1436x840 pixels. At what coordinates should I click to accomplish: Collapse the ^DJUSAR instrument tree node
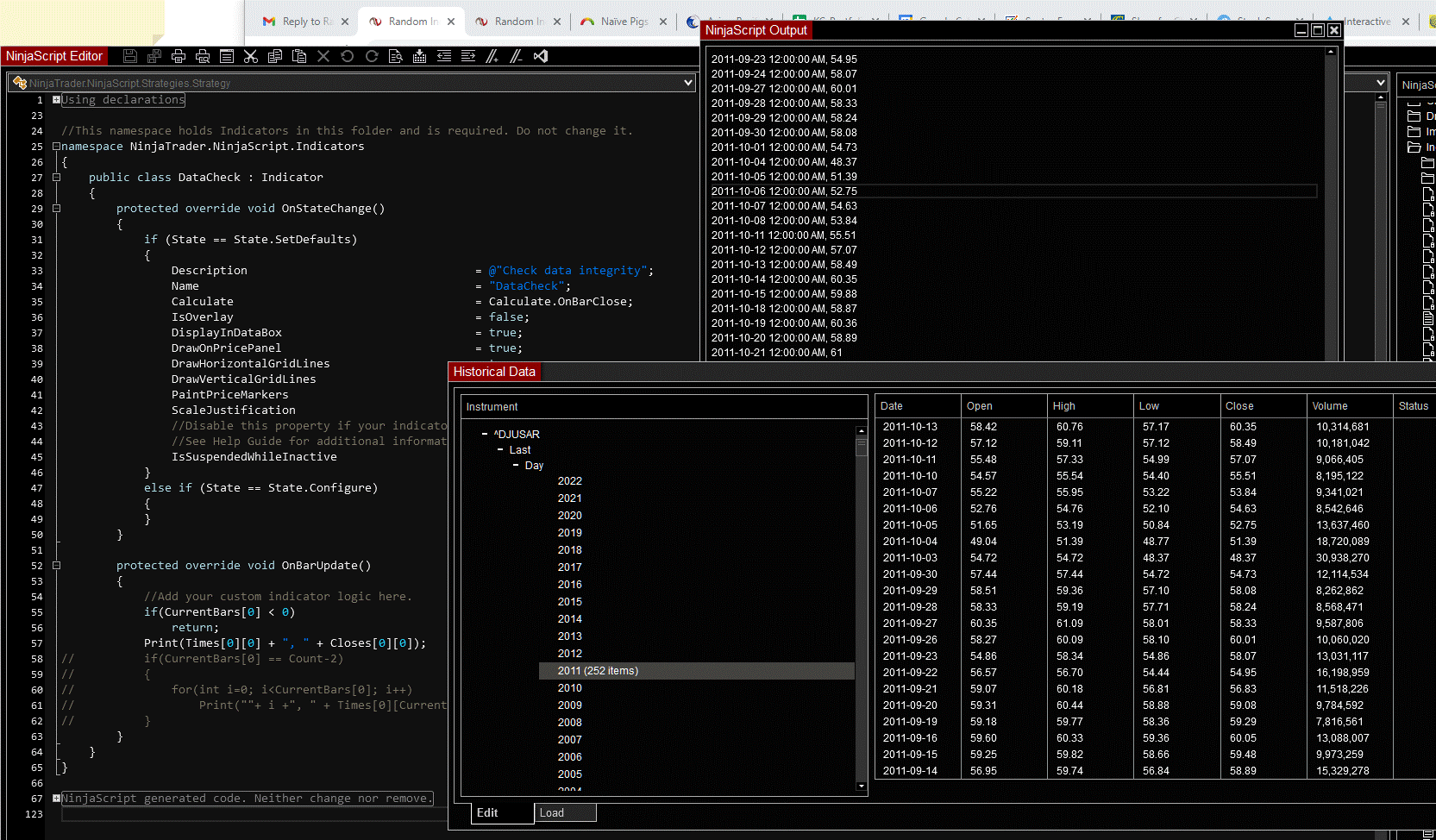click(485, 435)
